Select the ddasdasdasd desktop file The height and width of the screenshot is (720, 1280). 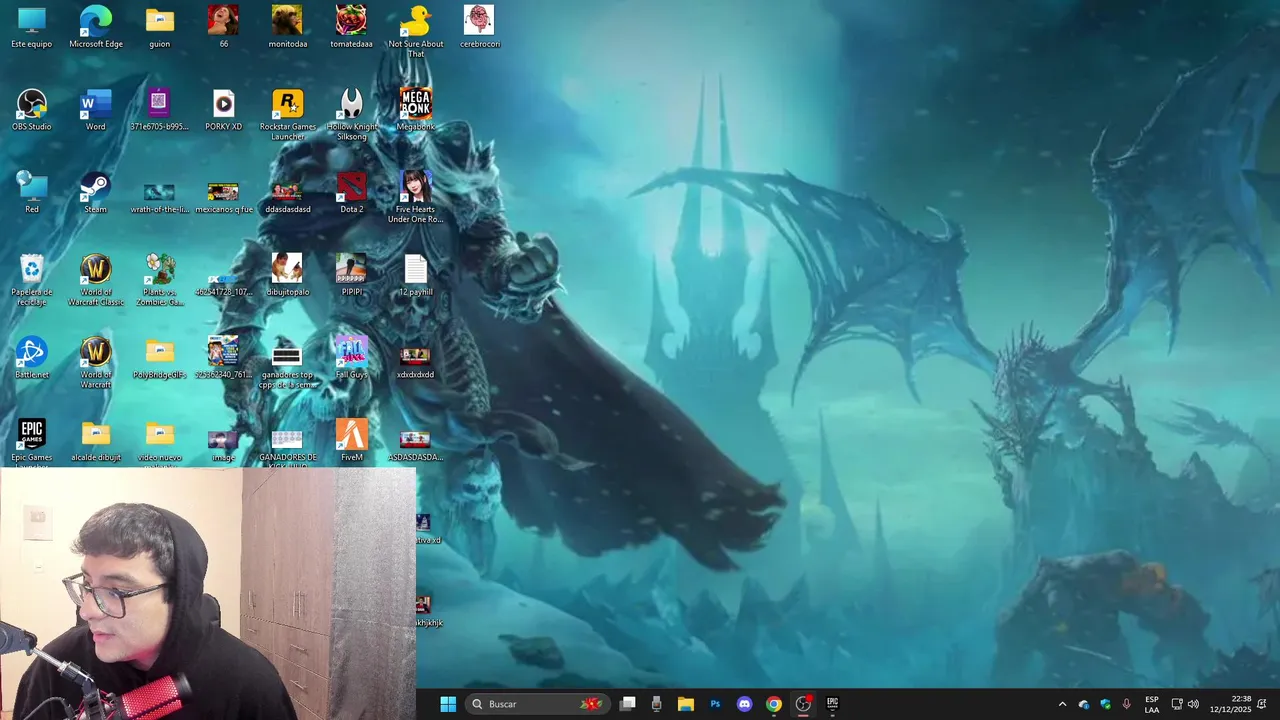click(287, 197)
